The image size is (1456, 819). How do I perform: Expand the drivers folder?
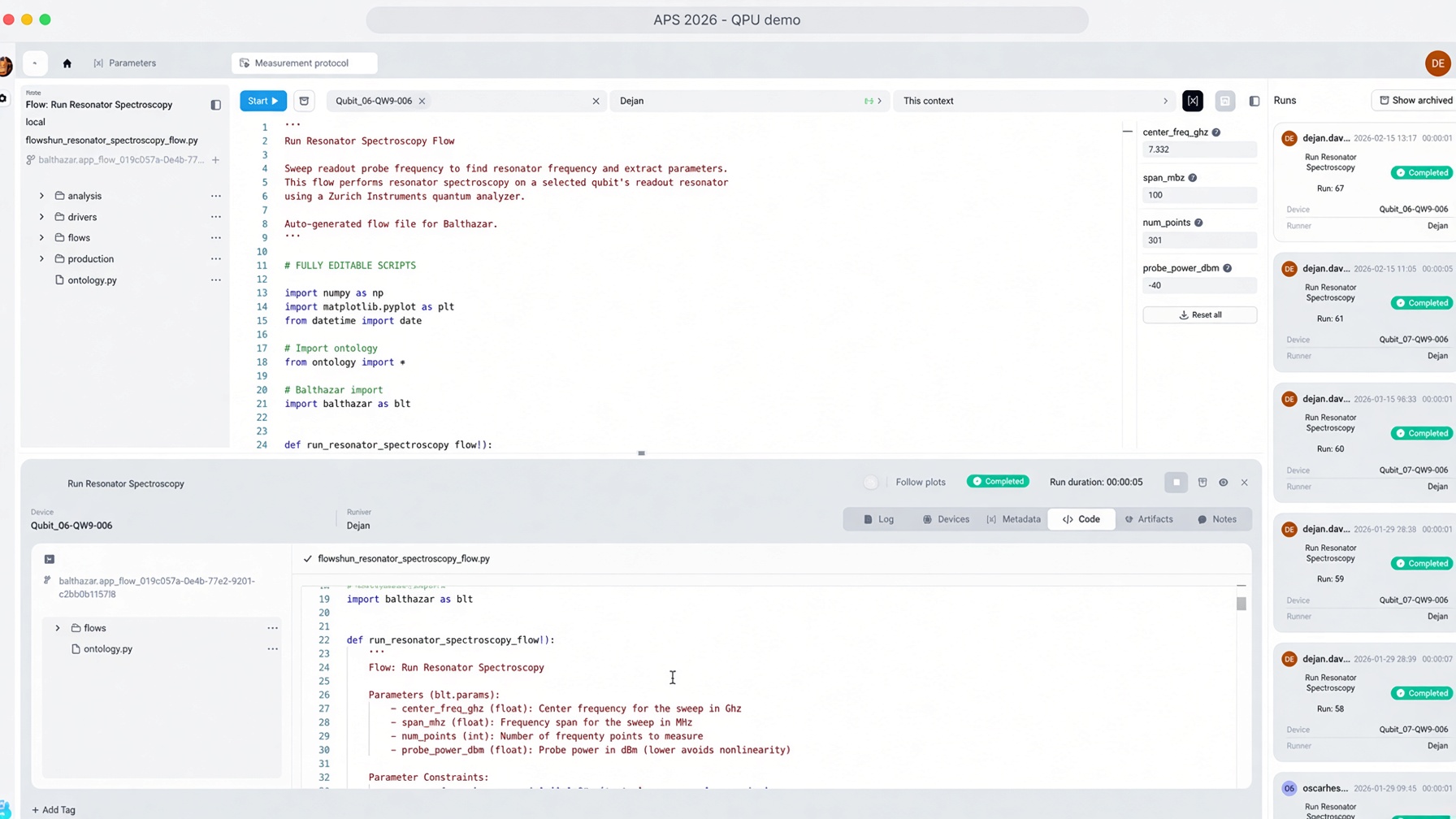41,217
